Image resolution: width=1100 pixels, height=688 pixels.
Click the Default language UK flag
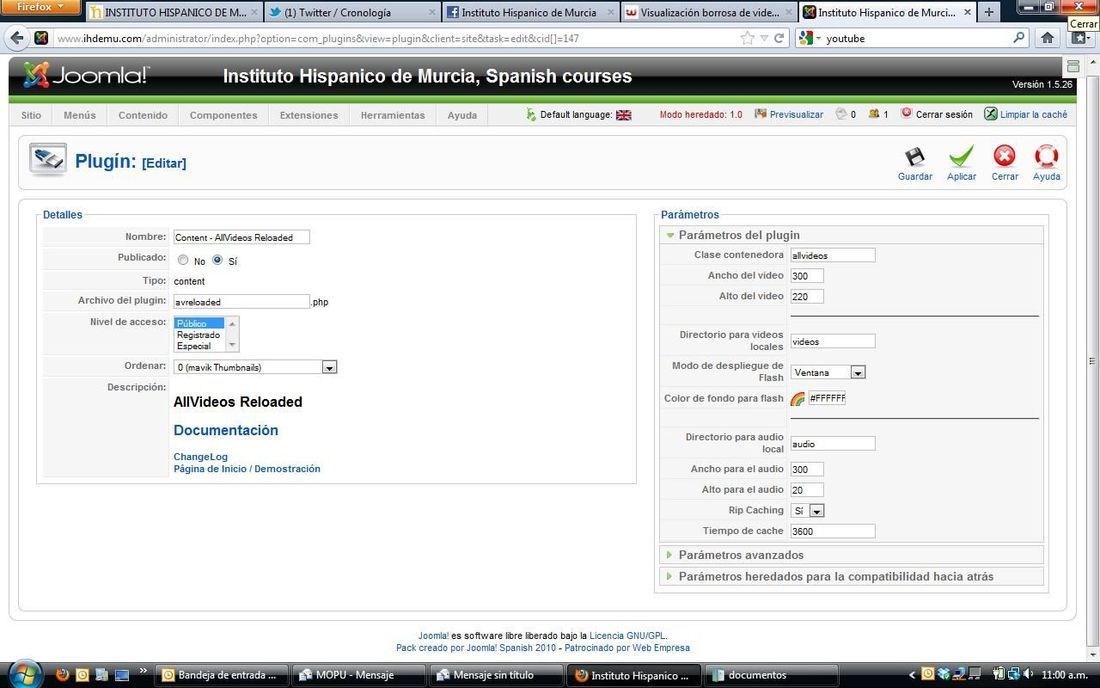624,115
